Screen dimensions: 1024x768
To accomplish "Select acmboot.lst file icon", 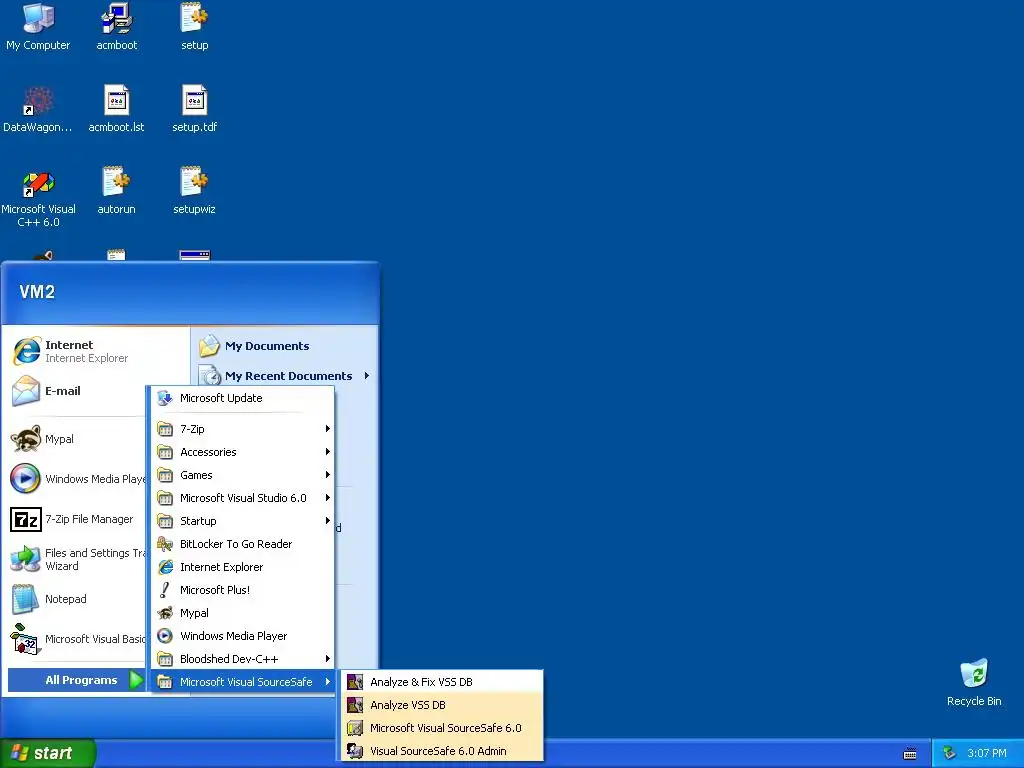I will coord(116,108).
